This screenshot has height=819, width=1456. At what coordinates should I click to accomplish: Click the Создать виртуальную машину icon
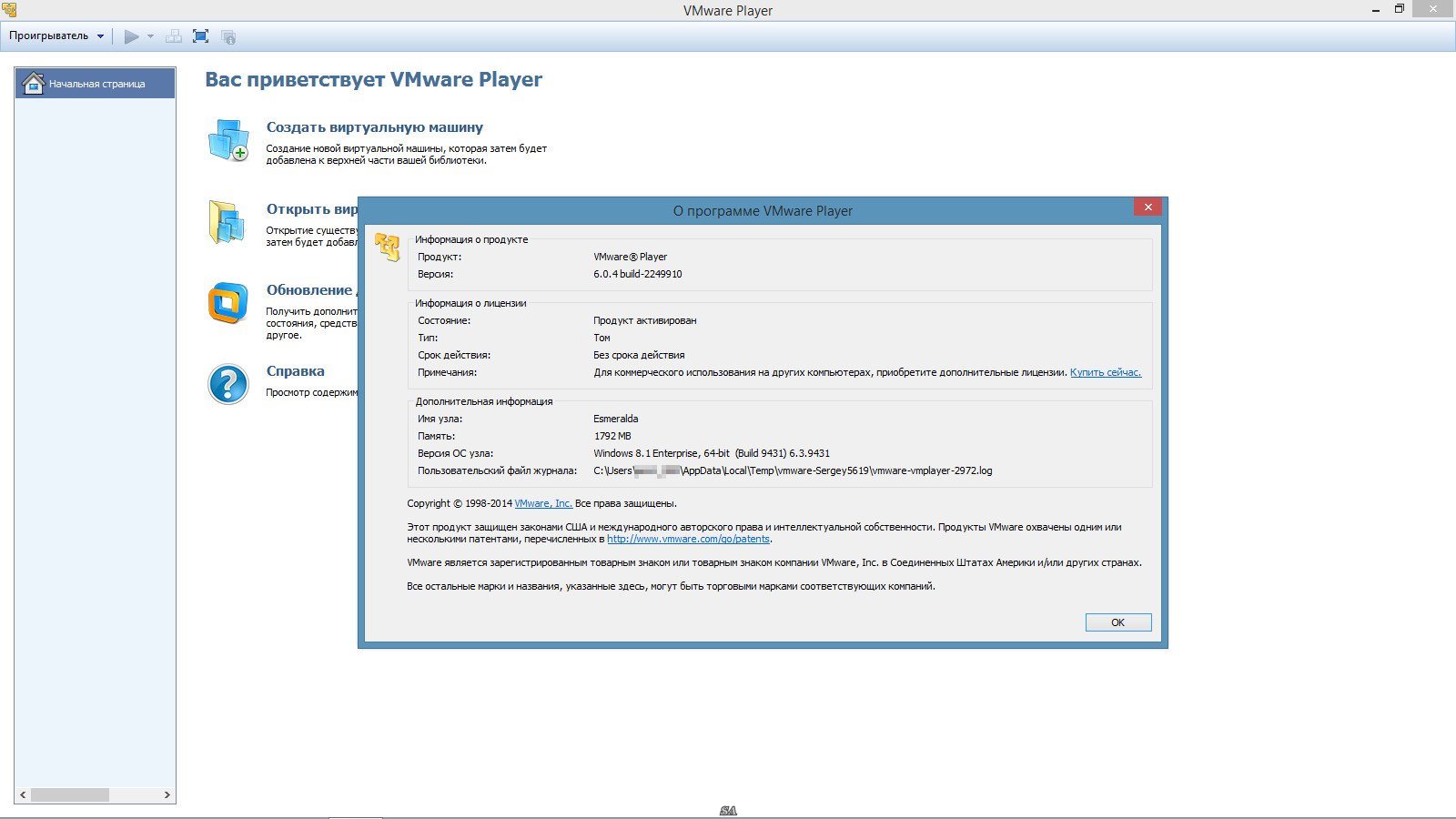pyautogui.click(x=227, y=141)
